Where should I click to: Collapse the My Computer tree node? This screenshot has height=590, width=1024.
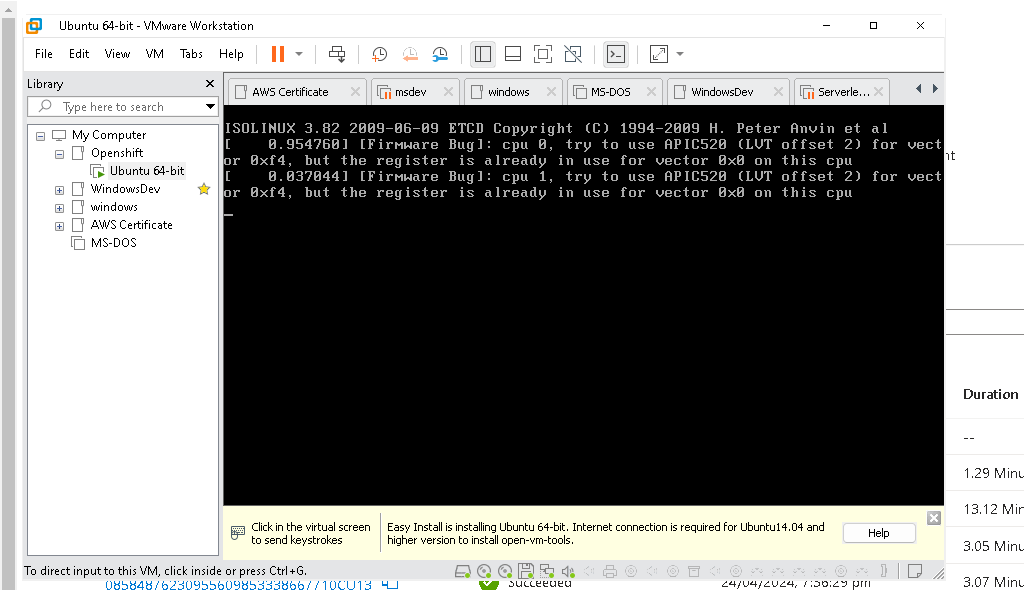(40, 136)
